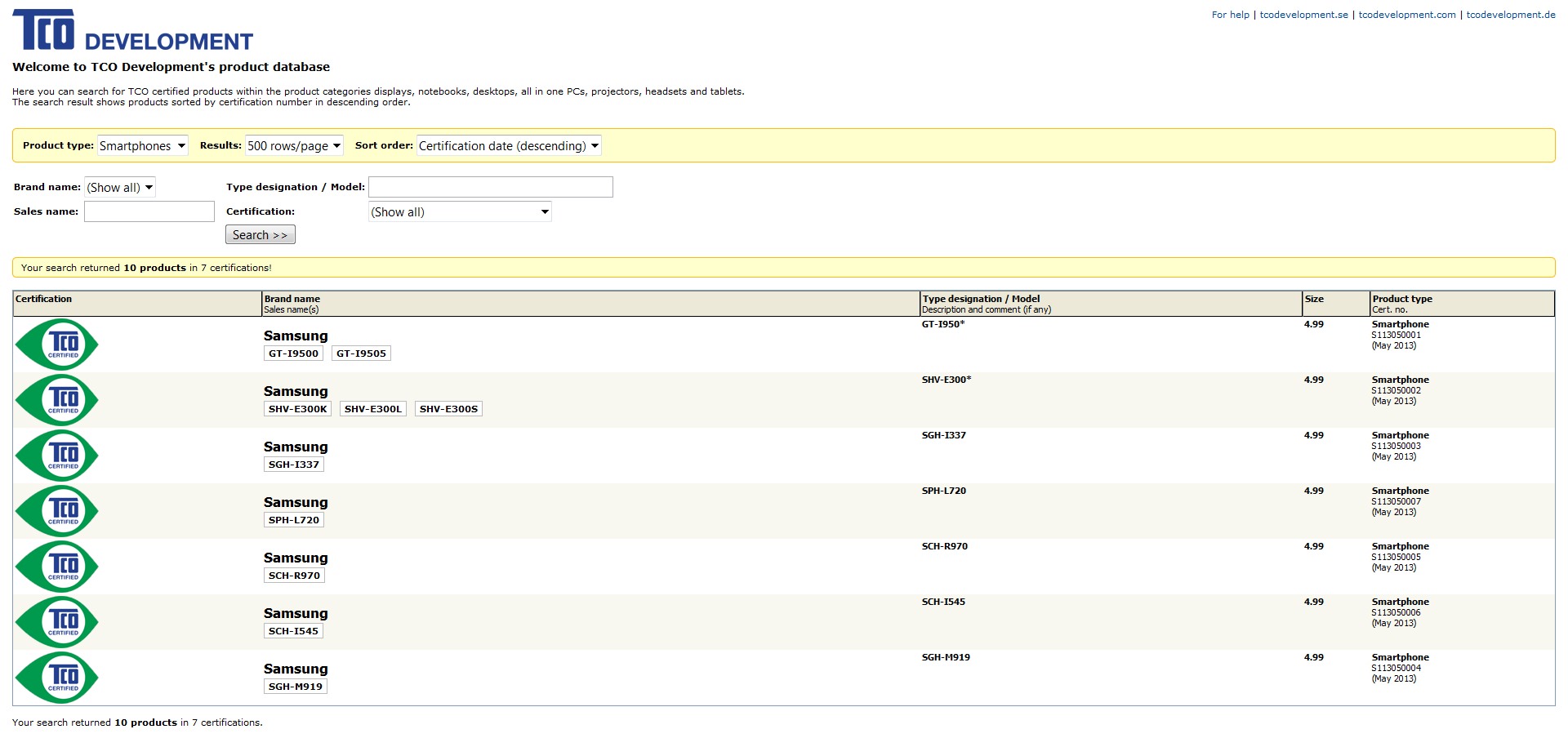Open the tcodevelopment.se link
The height and width of the screenshot is (747, 1568).
(x=1304, y=15)
